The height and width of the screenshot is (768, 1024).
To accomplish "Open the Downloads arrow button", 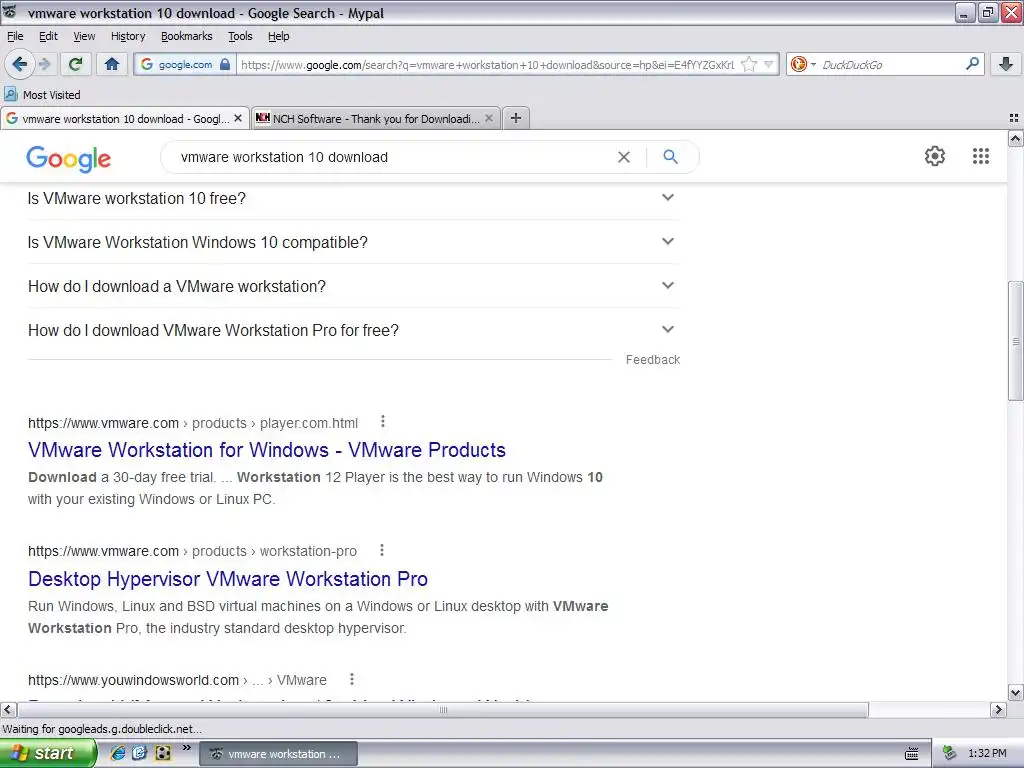I will click(1006, 64).
